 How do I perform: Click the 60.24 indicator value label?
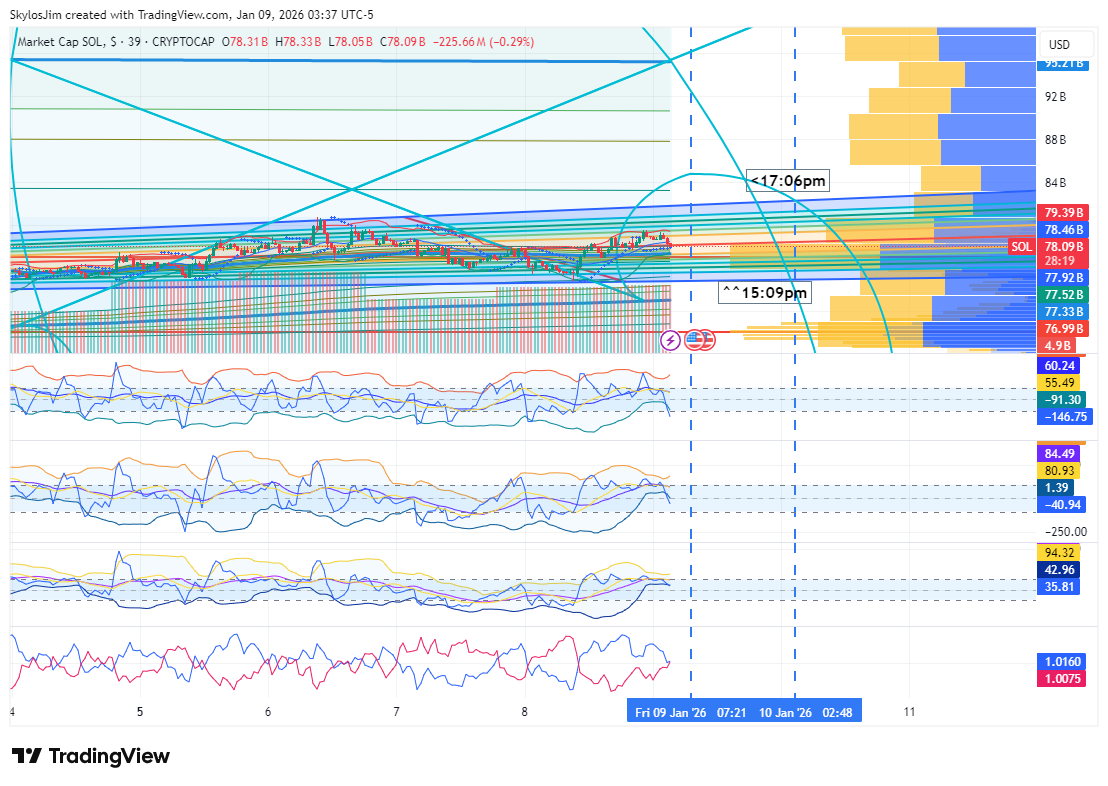(x=1059, y=366)
